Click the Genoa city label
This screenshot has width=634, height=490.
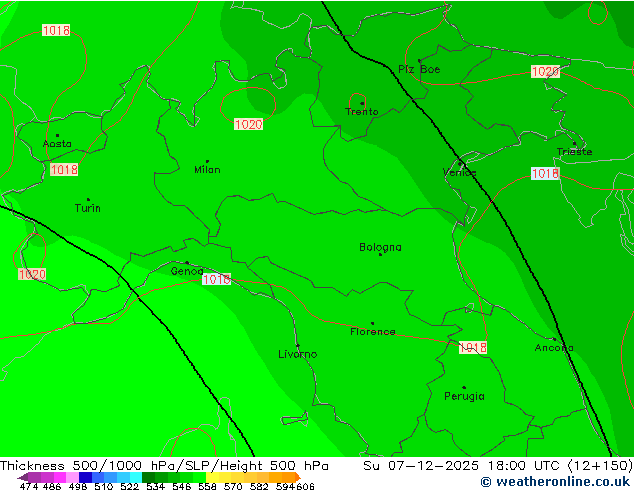186,271
